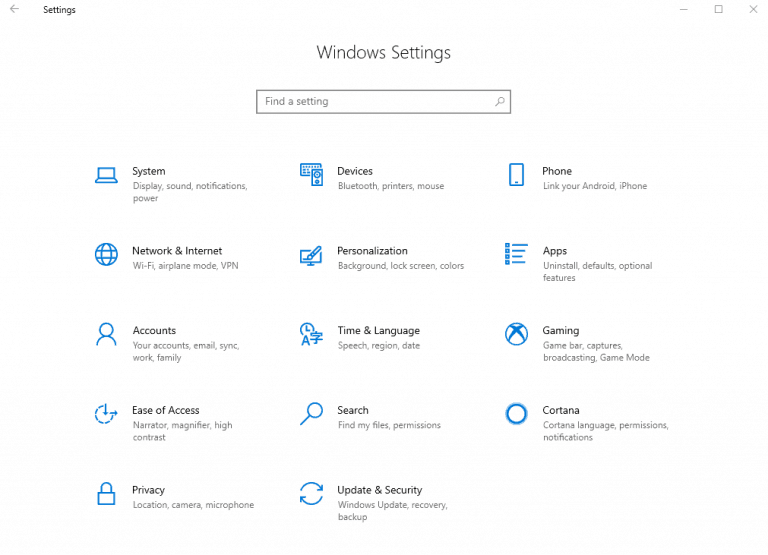Click 'Location, camera, microphone' text
The image size is (768, 555).
[x=193, y=505]
